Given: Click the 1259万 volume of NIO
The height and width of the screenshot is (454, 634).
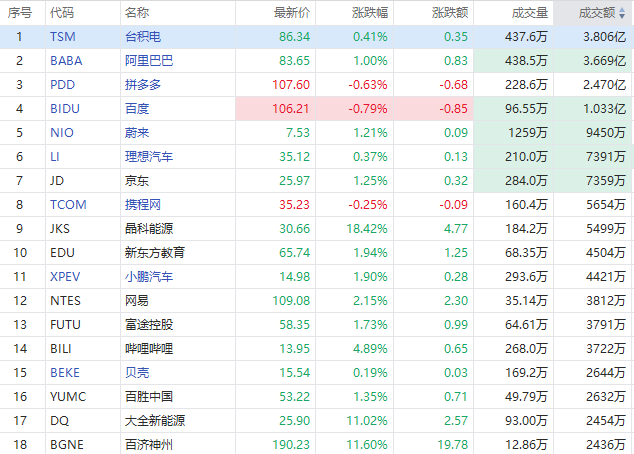Looking at the screenshot, I should click(528, 133).
